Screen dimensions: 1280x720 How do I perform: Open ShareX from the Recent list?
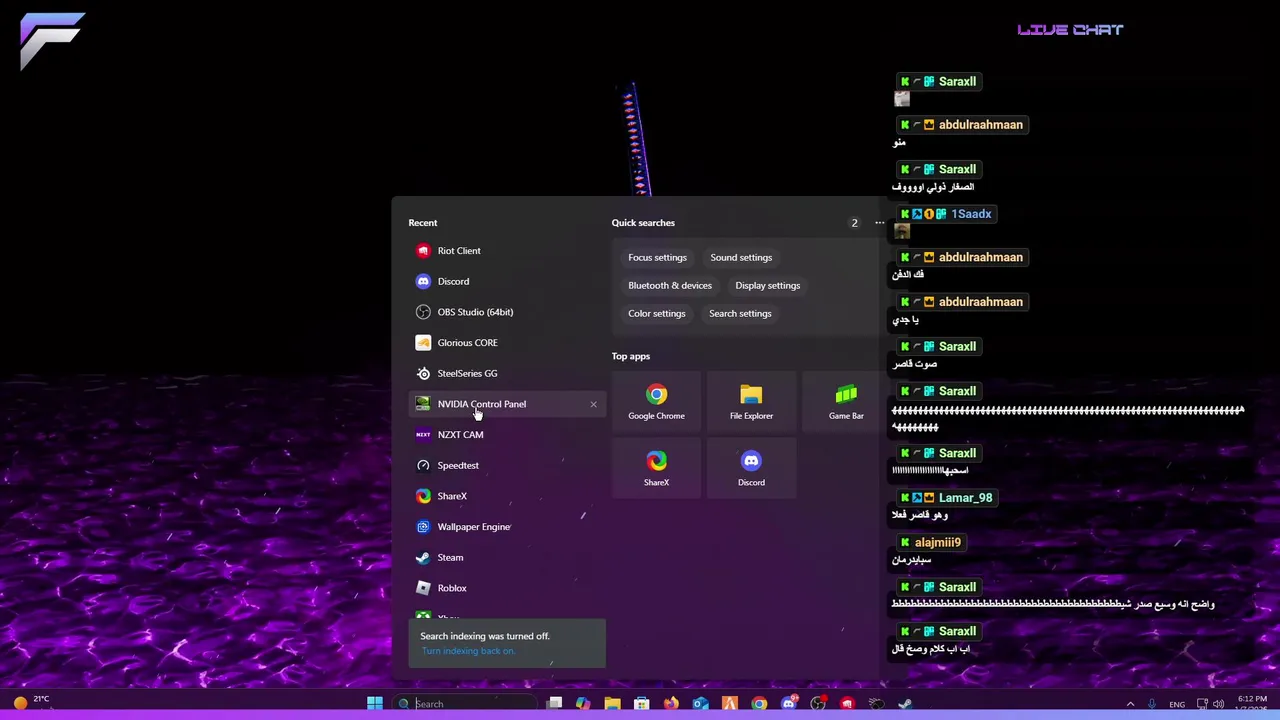tap(507, 496)
